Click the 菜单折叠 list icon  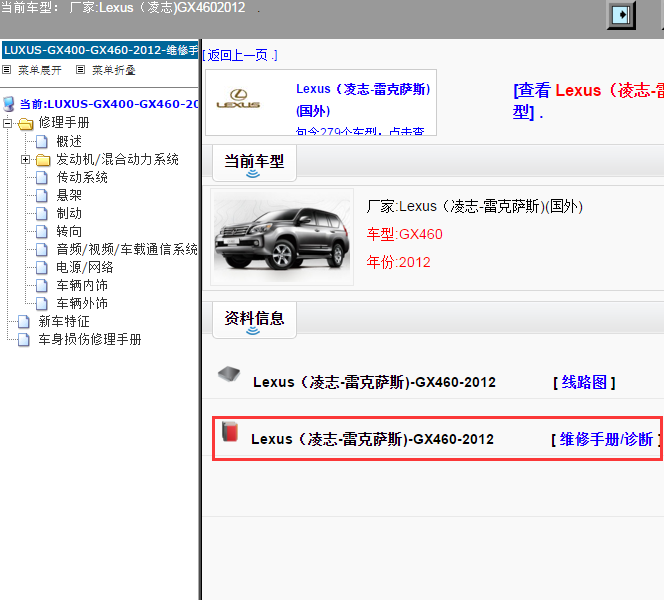80,69
